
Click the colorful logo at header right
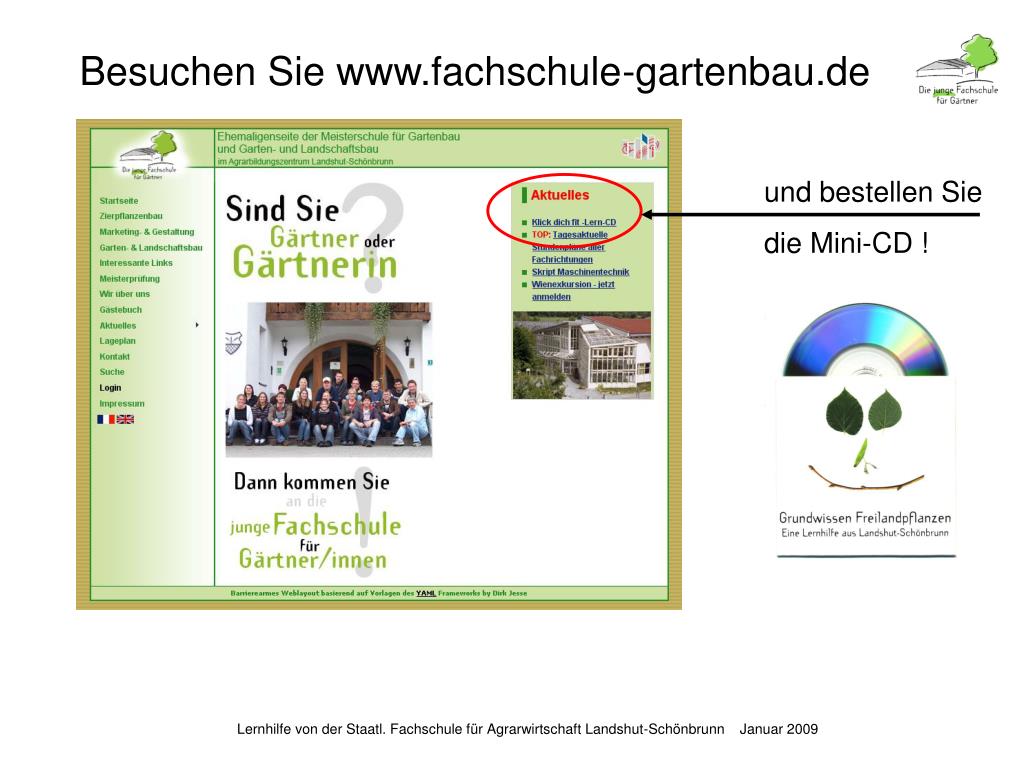click(x=640, y=147)
